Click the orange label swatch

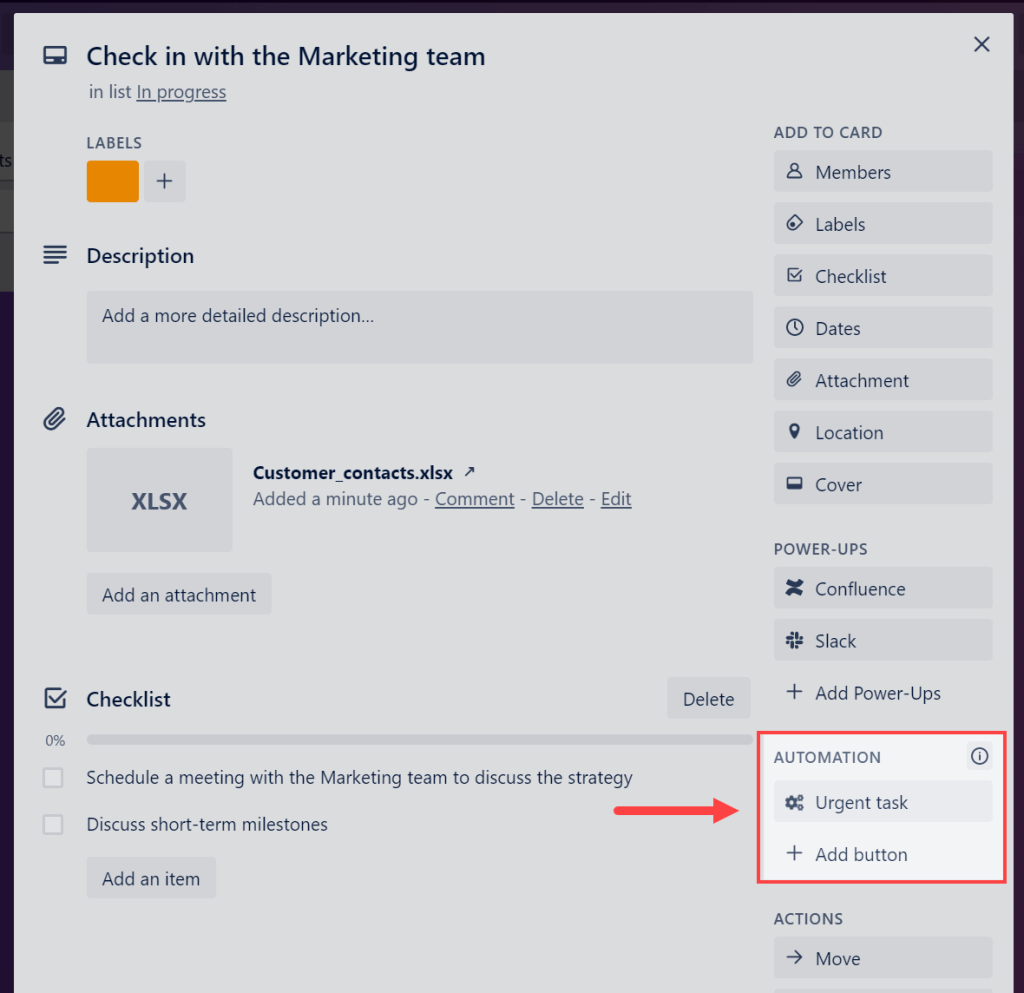click(x=112, y=181)
